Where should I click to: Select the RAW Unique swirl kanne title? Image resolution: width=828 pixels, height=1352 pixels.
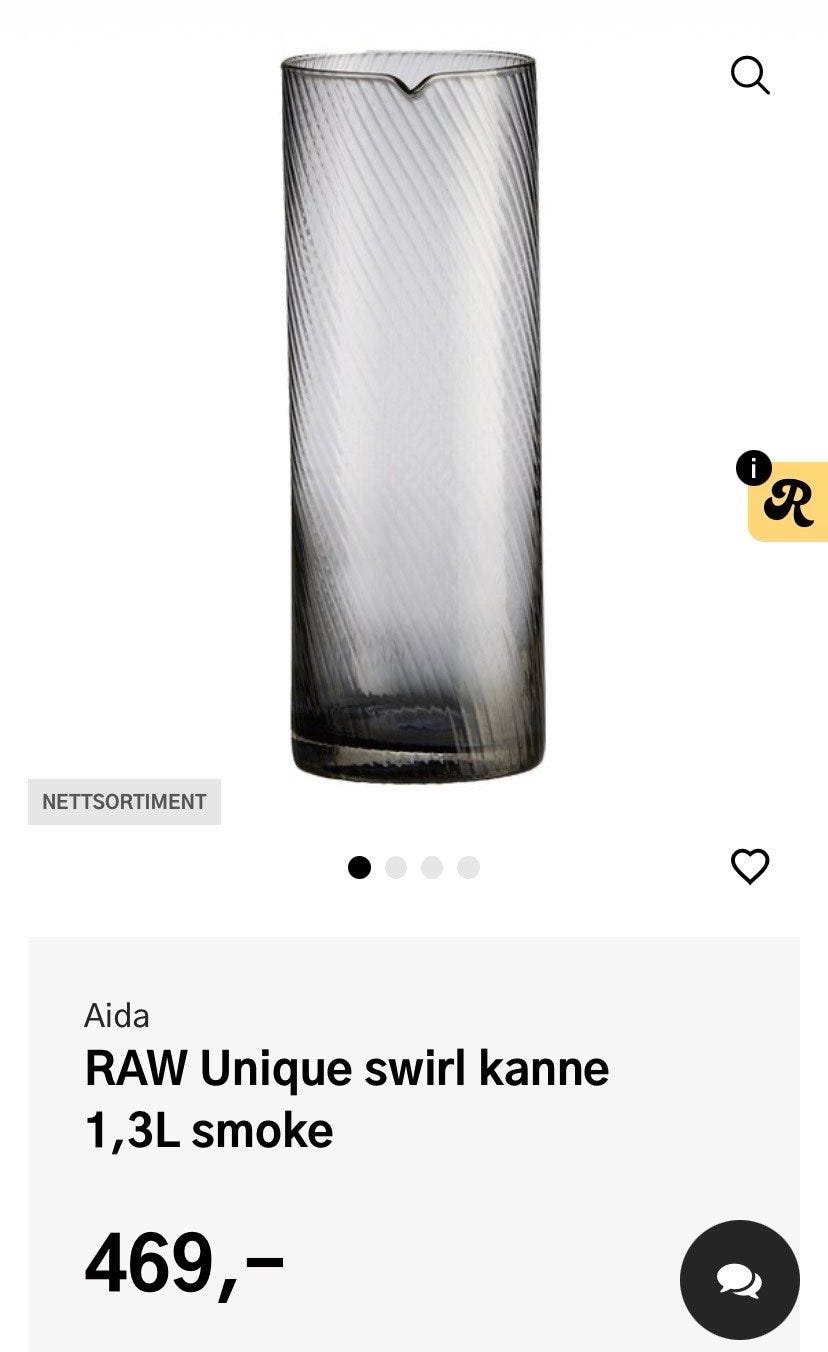pos(346,1069)
